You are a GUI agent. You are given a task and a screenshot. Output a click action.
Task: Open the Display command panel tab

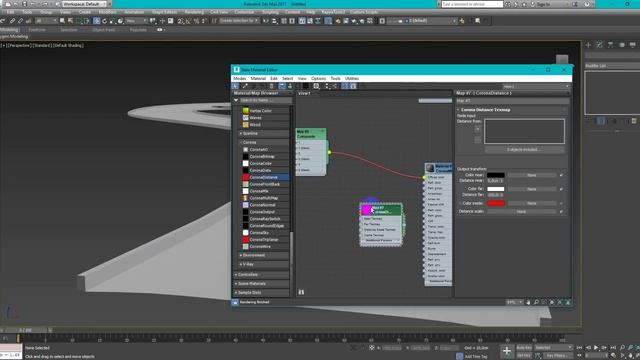click(x=632, y=45)
